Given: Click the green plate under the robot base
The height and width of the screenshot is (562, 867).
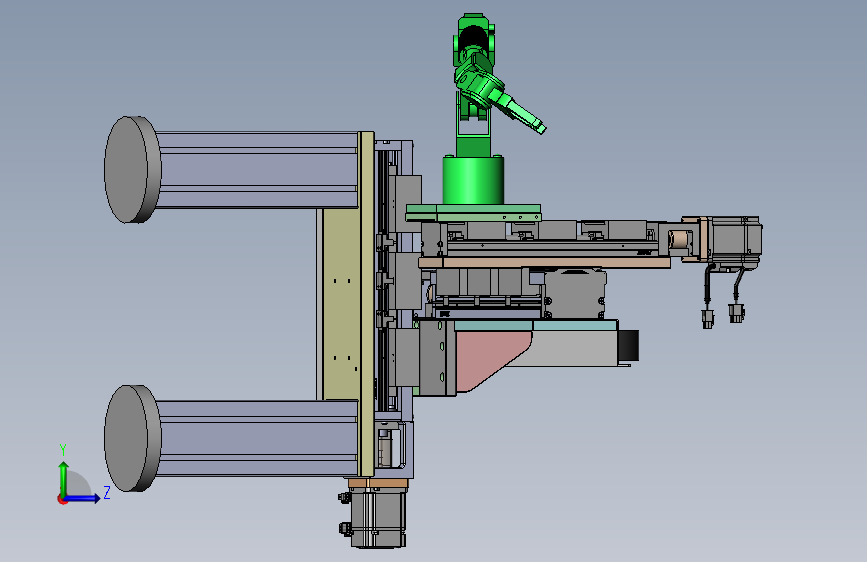Looking at the screenshot, I should [x=473, y=212].
